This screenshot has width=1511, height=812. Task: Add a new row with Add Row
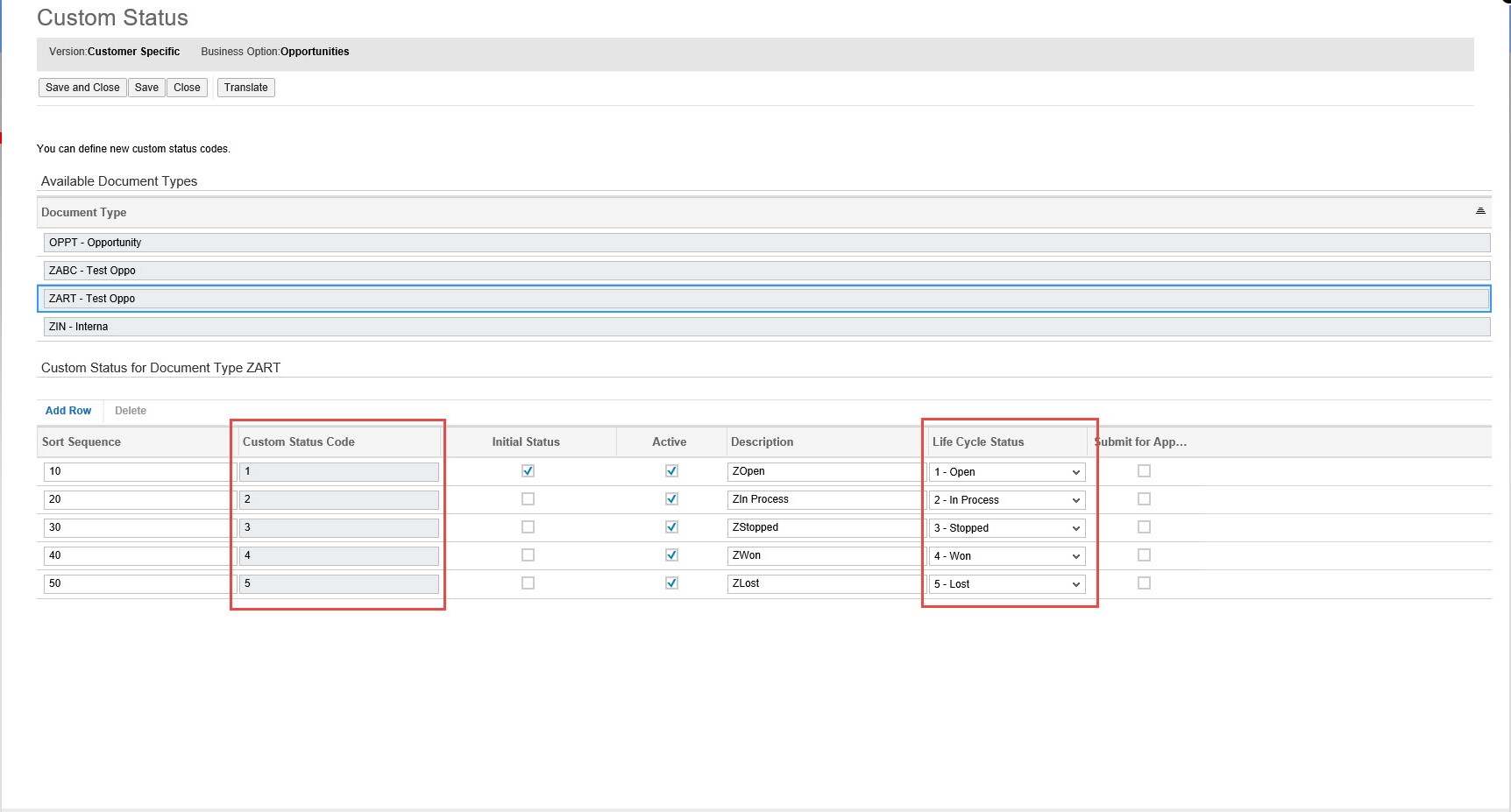(x=68, y=411)
